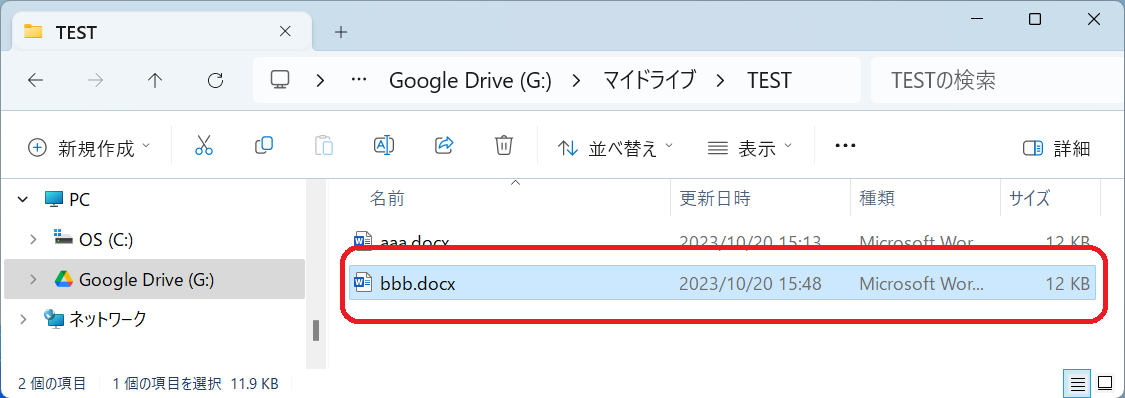
Task: Click the TESTの検索 search field
Action: point(993,80)
